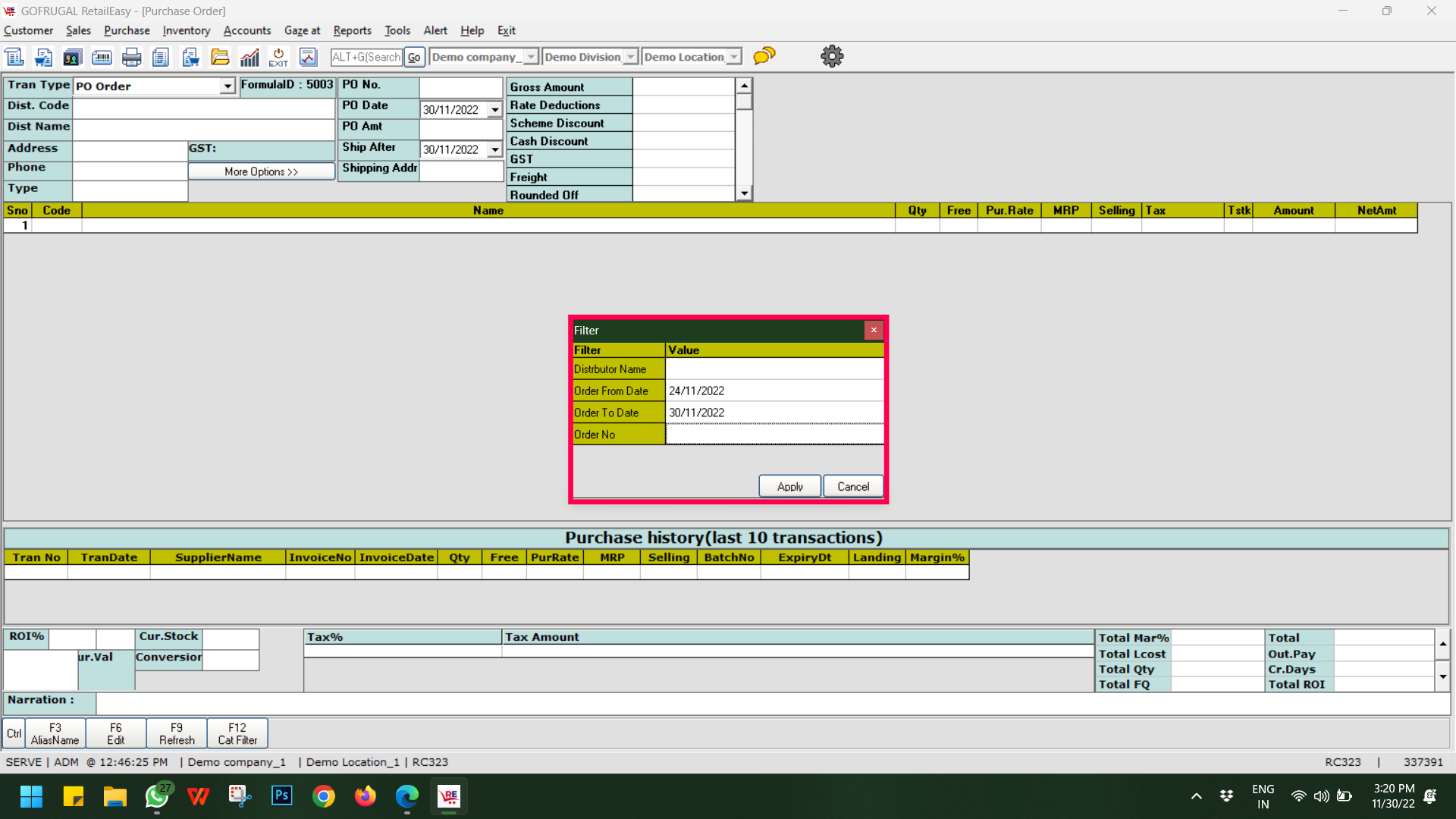Image resolution: width=1456 pixels, height=819 pixels.
Task: Open the Ship After date dropdown
Action: click(x=495, y=150)
